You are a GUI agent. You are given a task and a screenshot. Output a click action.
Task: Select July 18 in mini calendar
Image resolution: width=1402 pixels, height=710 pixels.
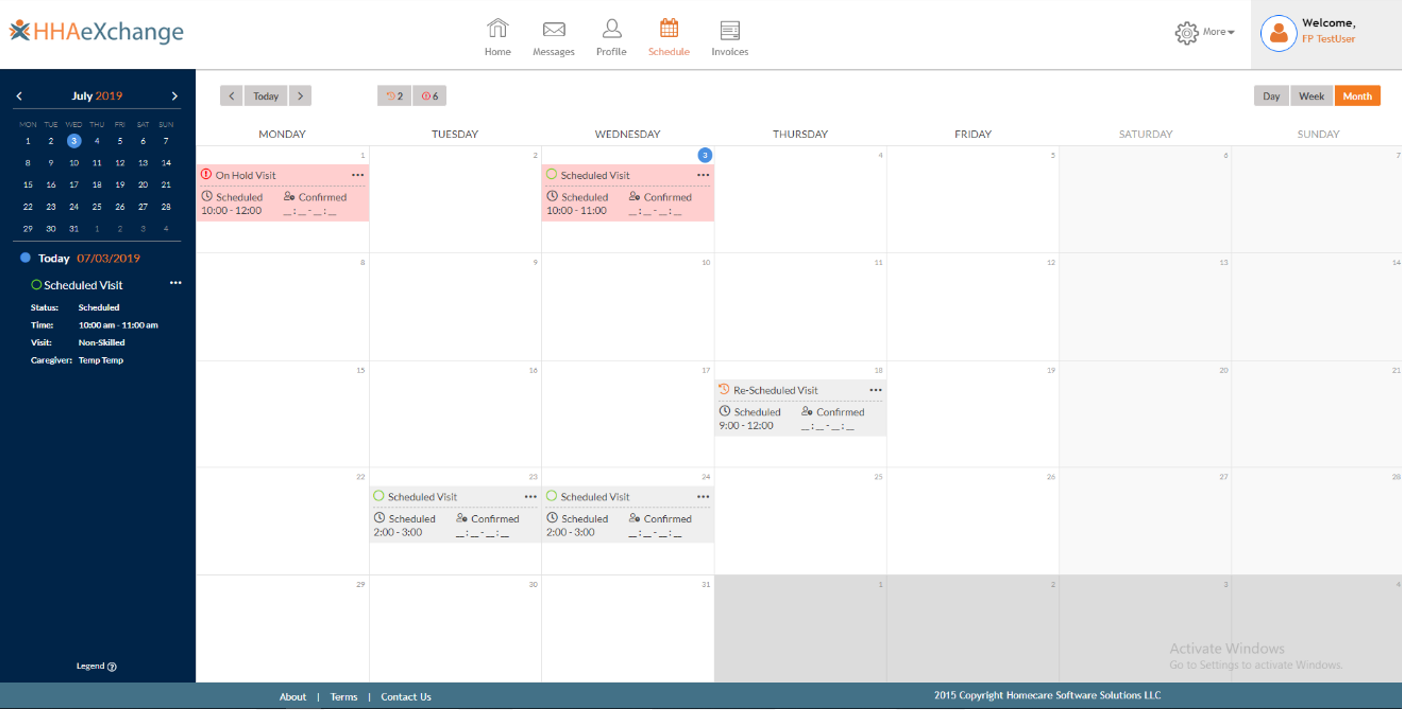tap(97, 185)
